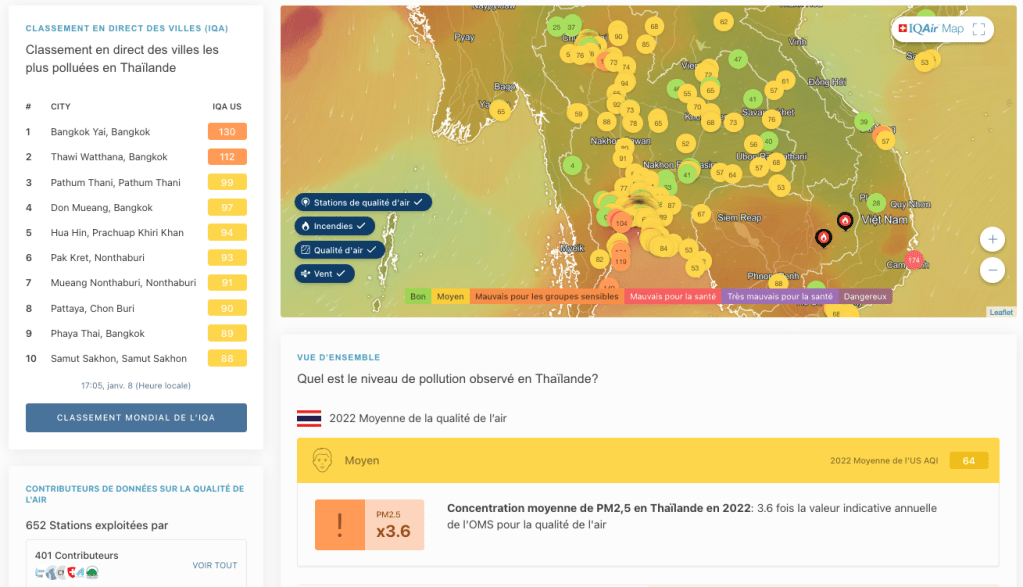
Task: Click the Leaflet attribution link
Action: (1001, 312)
